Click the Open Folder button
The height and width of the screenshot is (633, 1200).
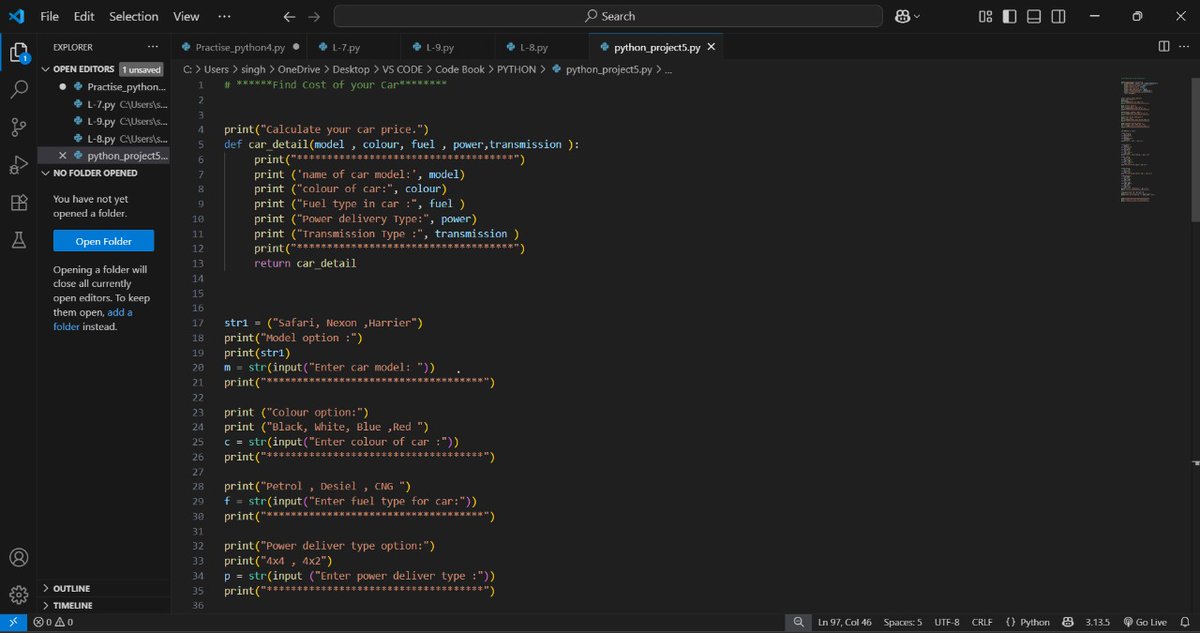(x=104, y=241)
